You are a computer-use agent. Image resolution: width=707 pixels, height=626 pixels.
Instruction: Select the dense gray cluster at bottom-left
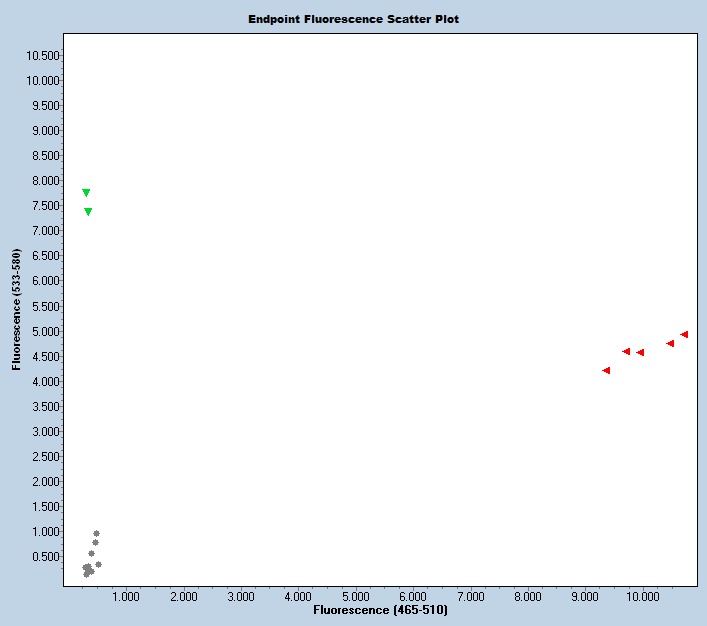(88, 570)
